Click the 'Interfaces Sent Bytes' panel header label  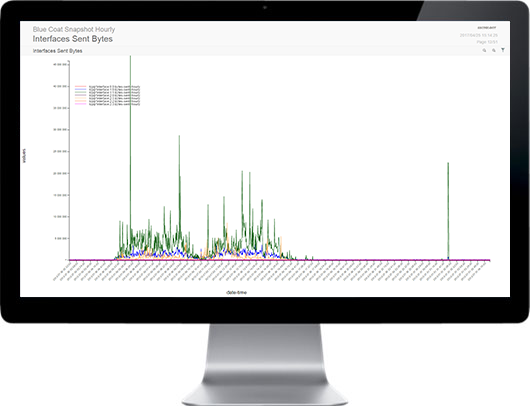(57, 51)
